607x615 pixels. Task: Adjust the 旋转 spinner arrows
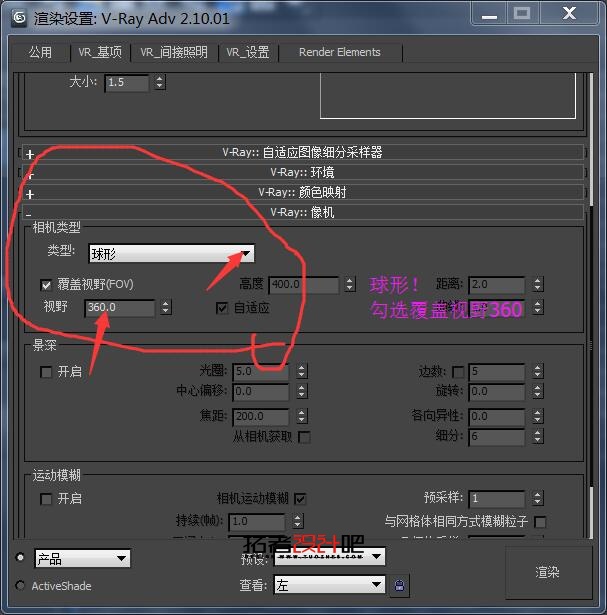538,392
